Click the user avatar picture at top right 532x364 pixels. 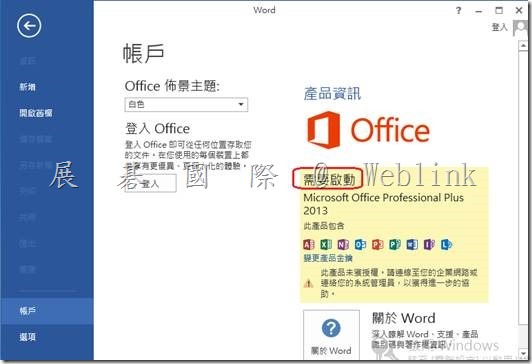point(520,28)
